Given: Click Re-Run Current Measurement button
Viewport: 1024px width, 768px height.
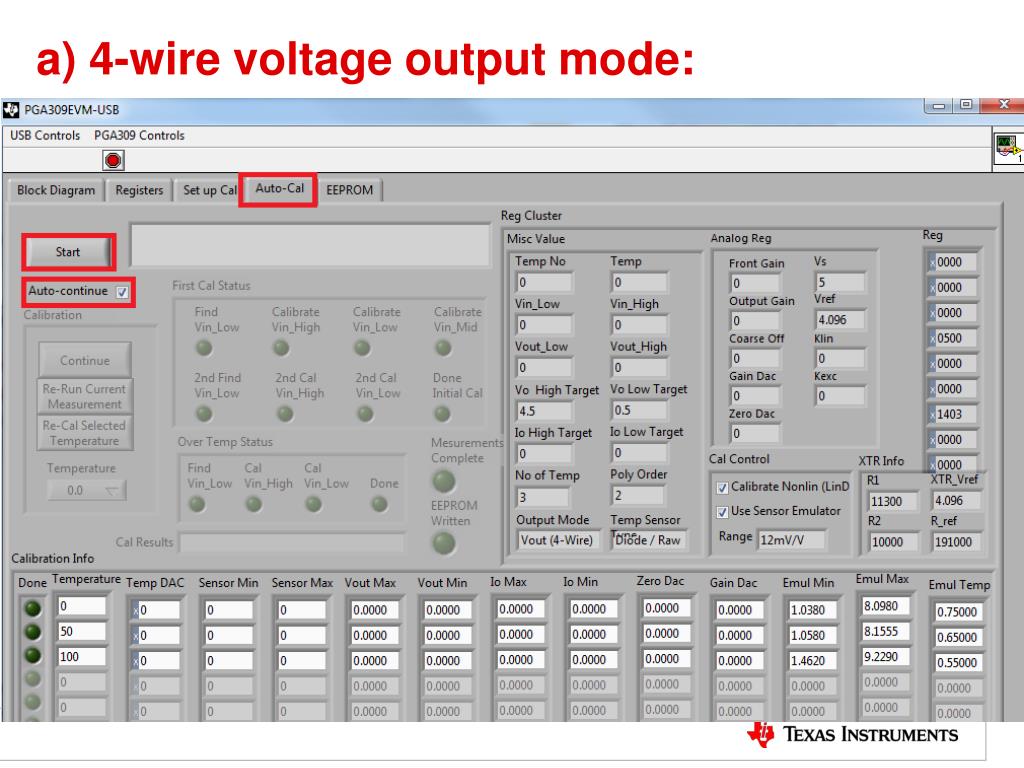Looking at the screenshot, I should tap(85, 396).
